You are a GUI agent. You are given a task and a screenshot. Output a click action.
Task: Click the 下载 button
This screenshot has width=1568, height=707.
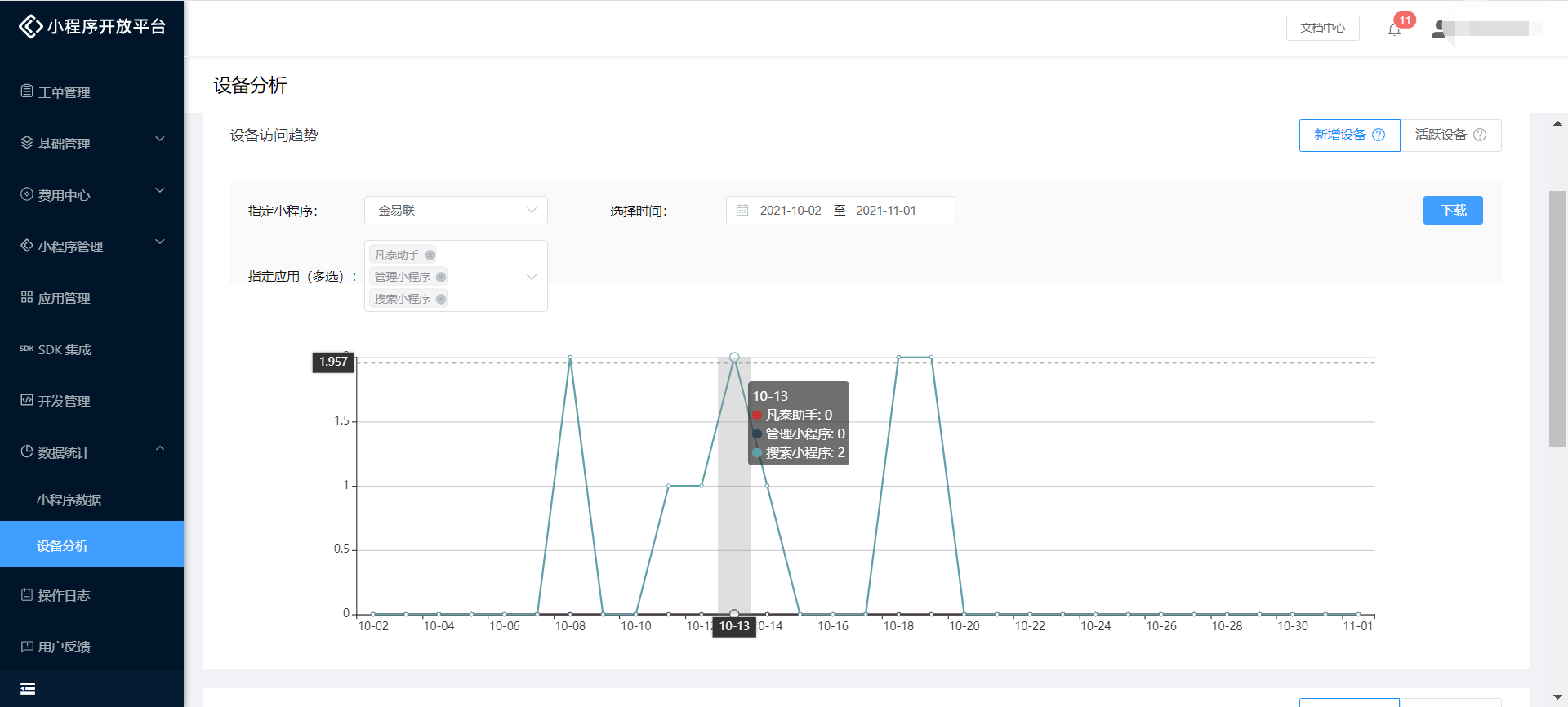[1452, 211]
